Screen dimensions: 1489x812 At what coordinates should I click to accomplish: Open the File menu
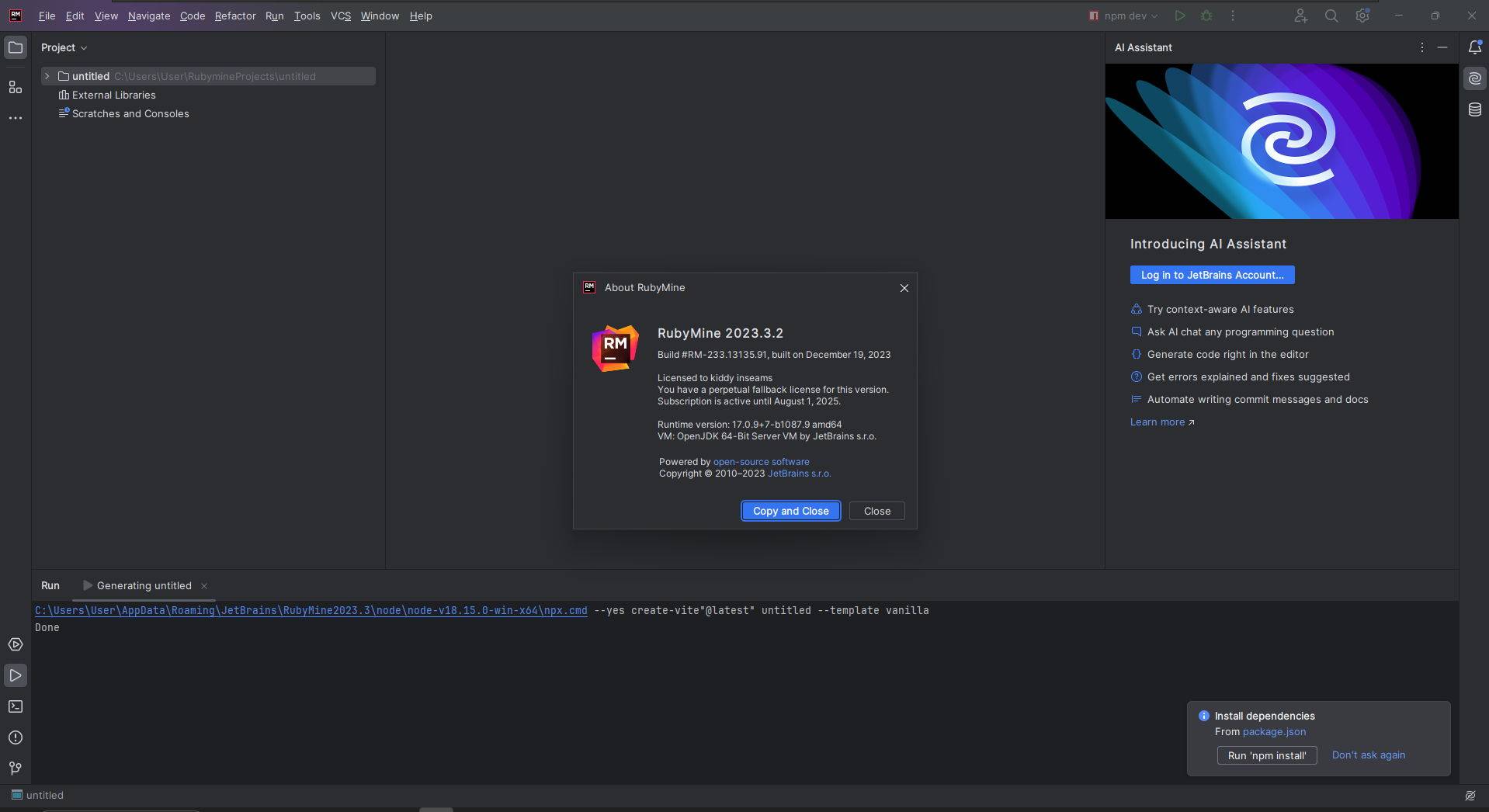[47, 16]
